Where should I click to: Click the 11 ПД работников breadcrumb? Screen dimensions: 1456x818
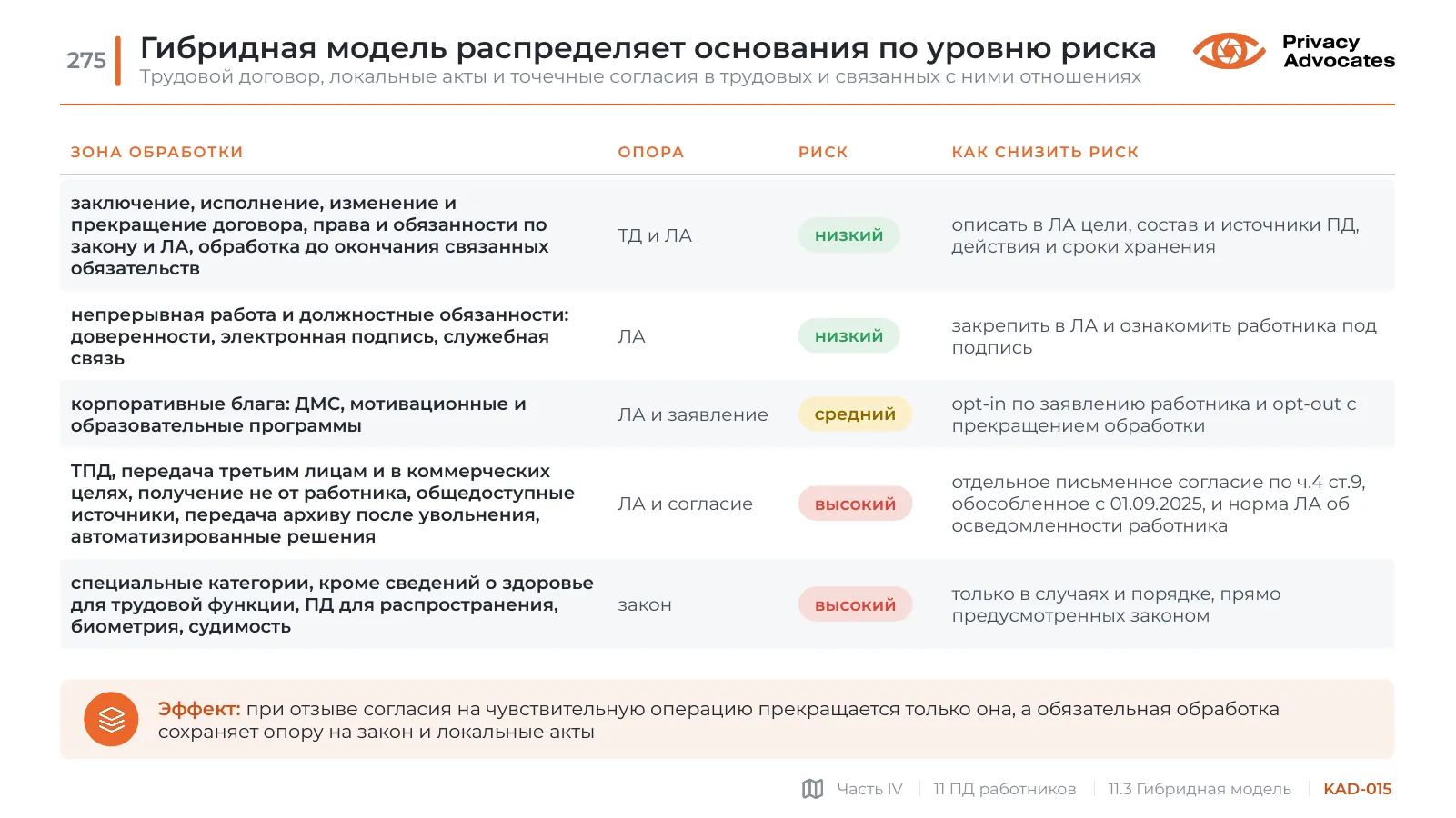1004,789
